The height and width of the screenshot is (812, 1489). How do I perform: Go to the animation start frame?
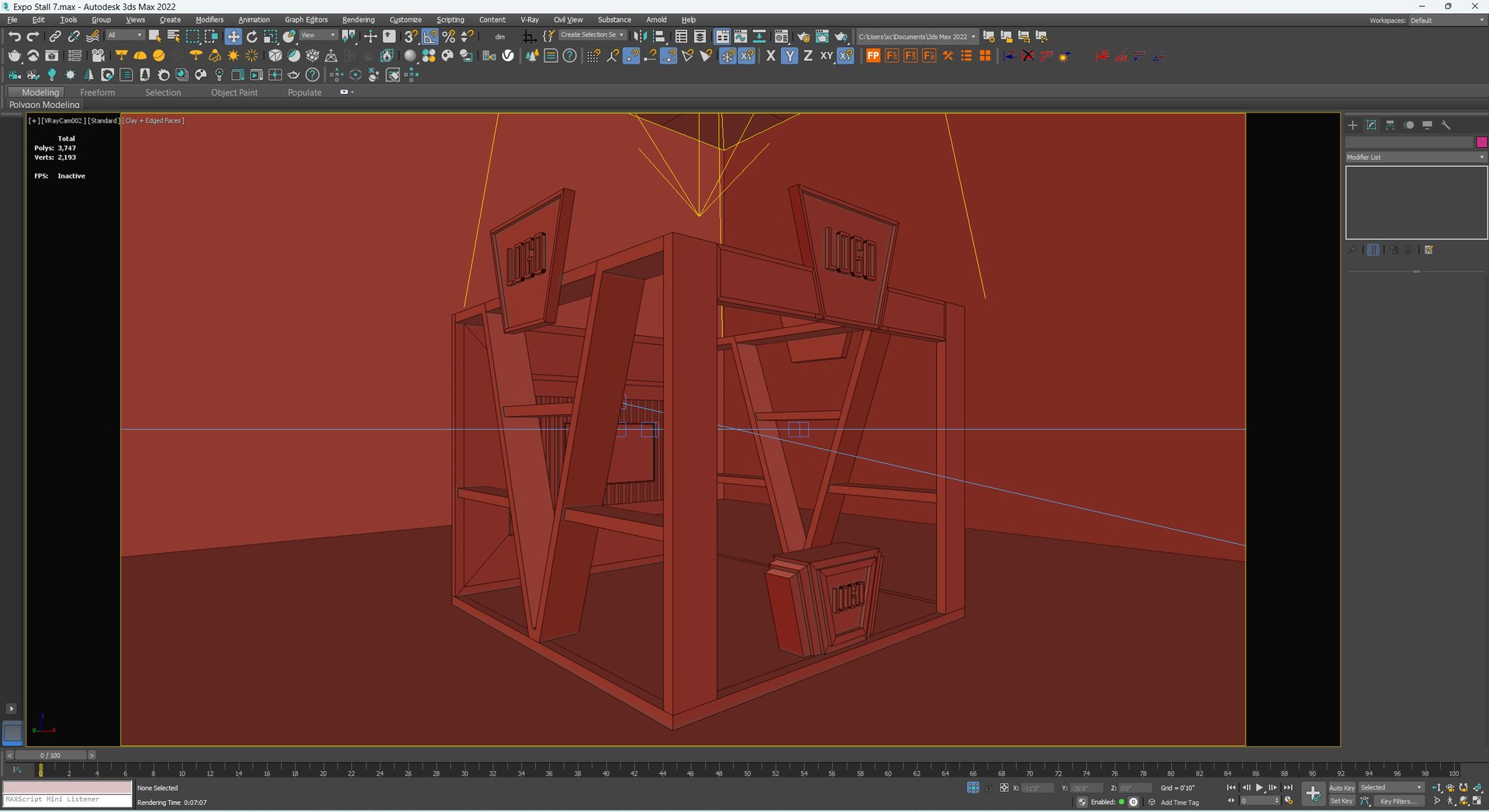point(1231,788)
